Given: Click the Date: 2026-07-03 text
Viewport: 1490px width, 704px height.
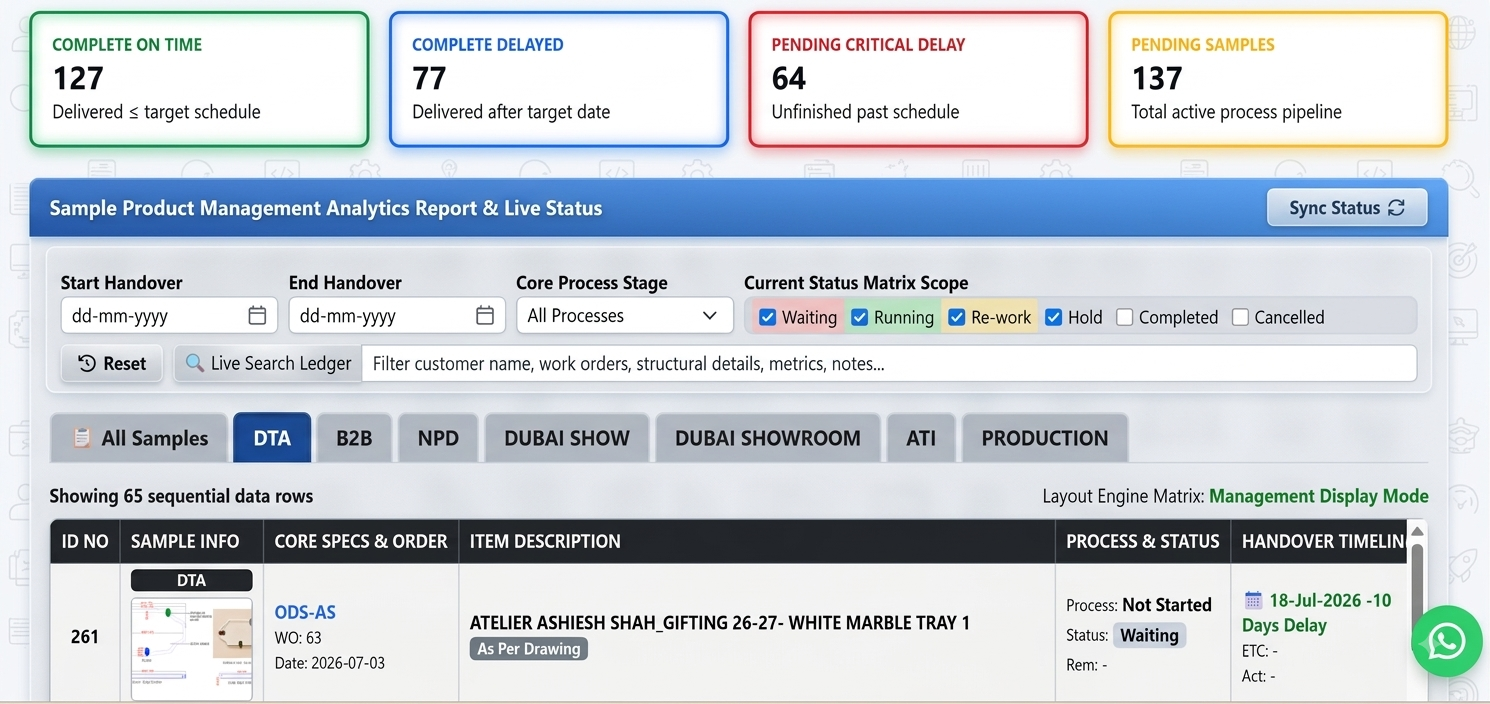Looking at the screenshot, I should pyautogui.click(x=330, y=663).
